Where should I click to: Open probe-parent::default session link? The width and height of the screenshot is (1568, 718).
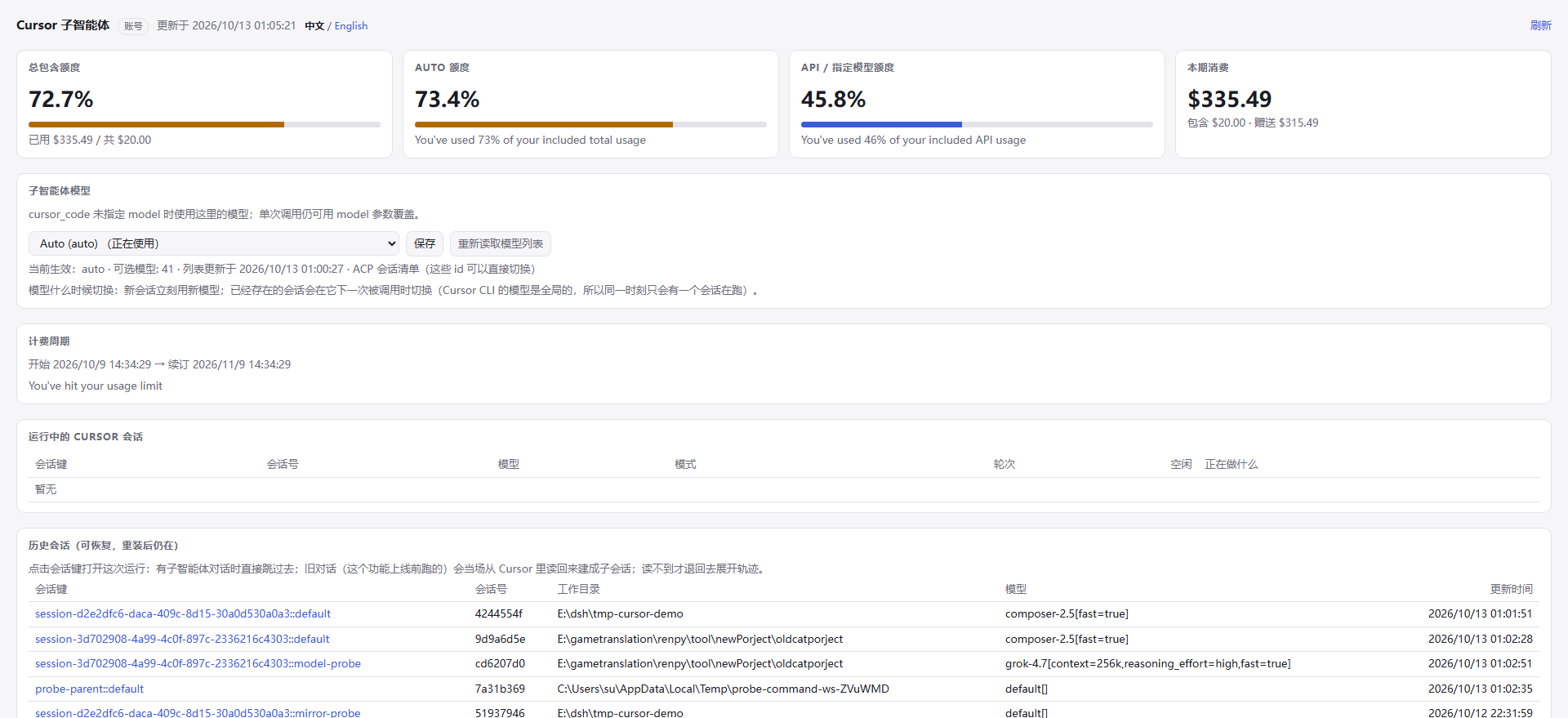[x=89, y=689]
